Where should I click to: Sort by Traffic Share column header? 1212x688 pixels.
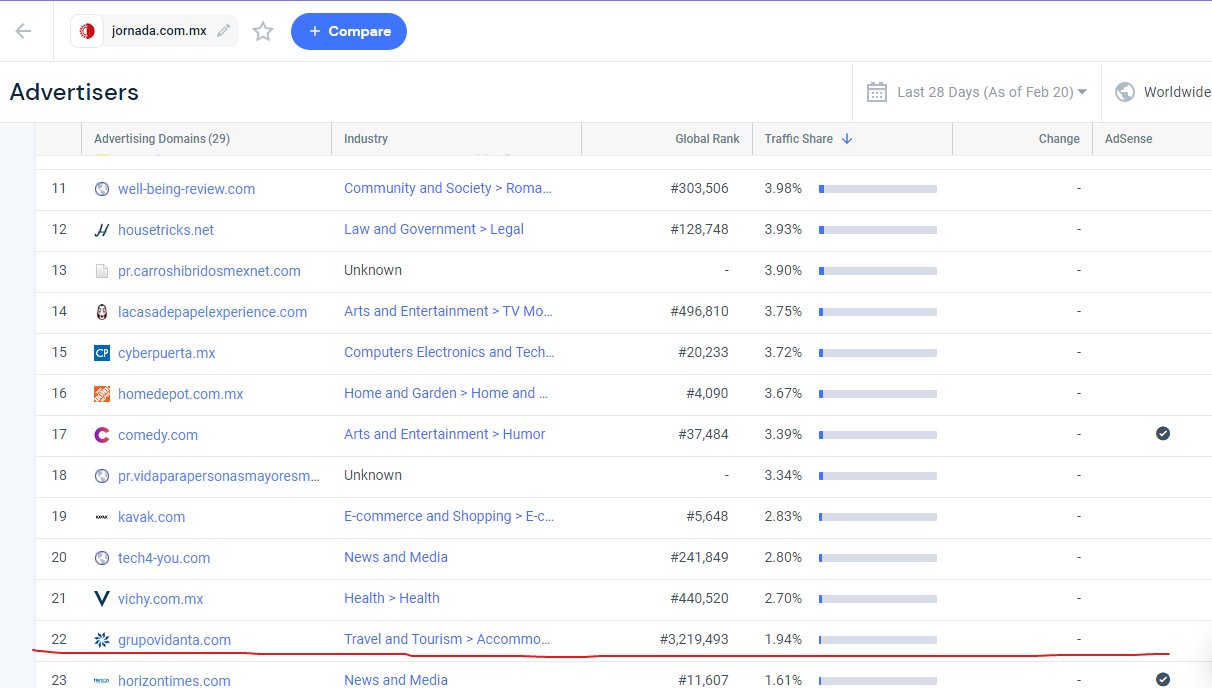(x=799, y=139)
